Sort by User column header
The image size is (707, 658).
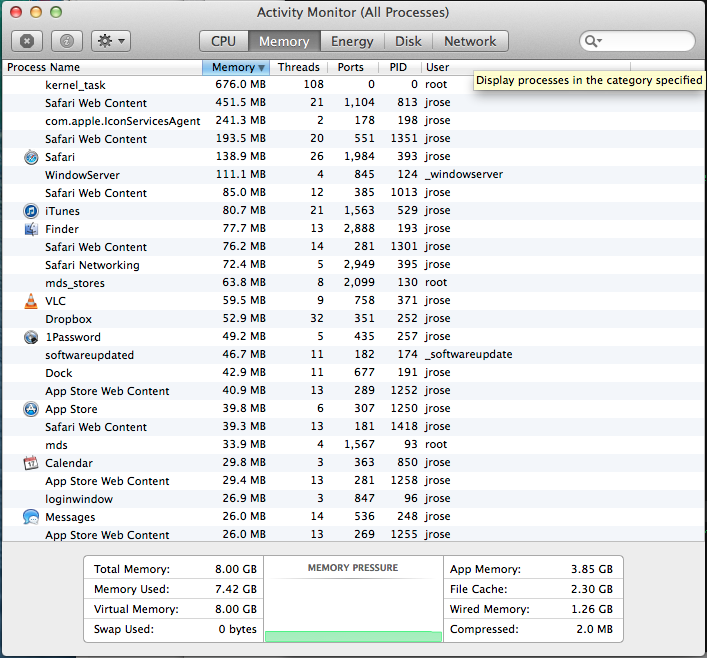[526, 67]
